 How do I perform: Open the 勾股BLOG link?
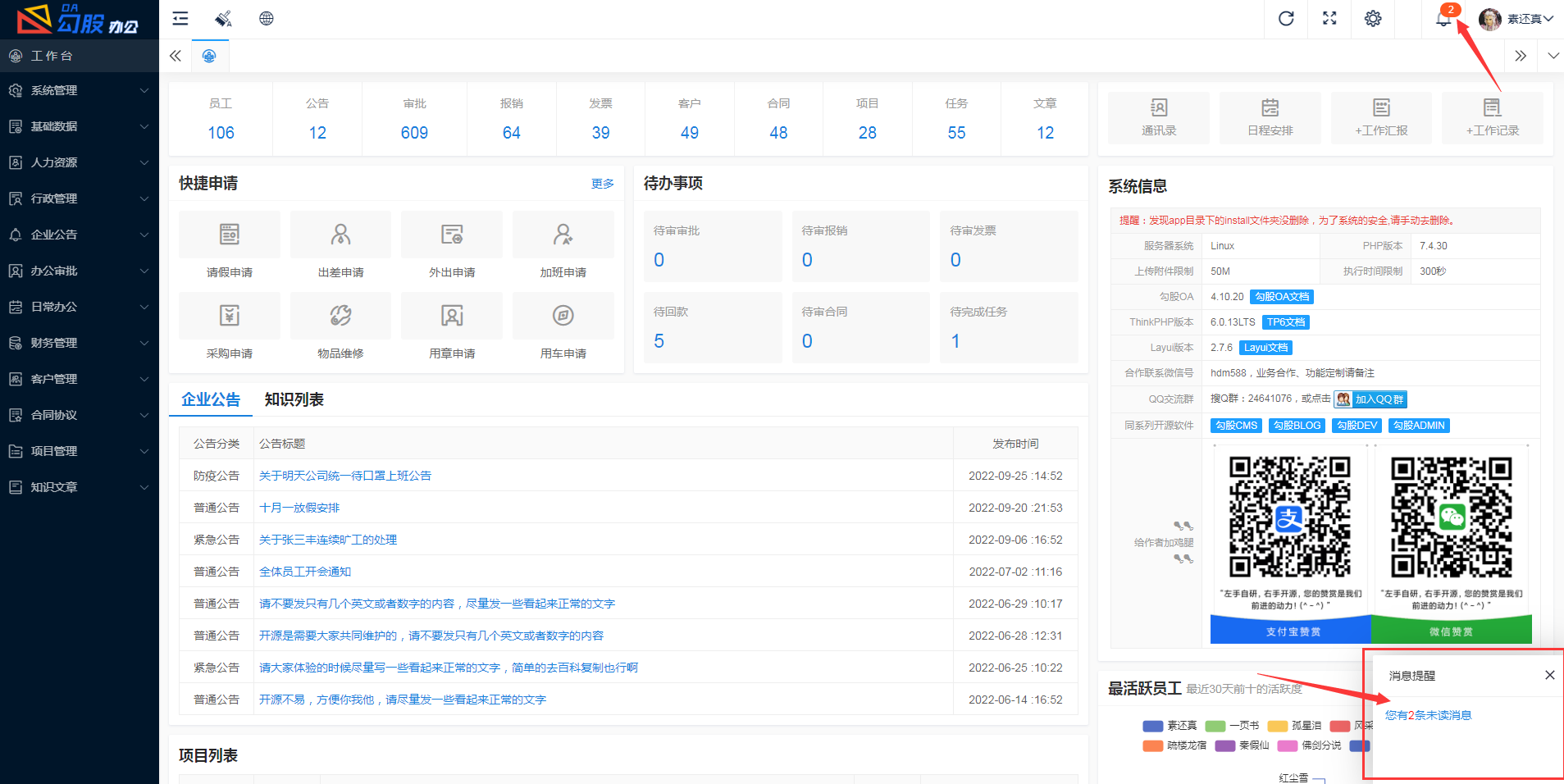point(1297,426)
